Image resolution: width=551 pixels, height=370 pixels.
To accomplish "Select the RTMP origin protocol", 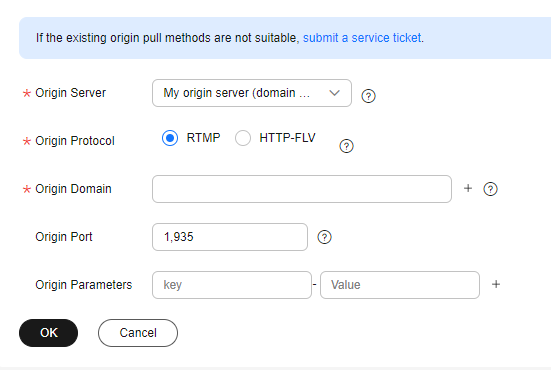I will coord(170,138).
